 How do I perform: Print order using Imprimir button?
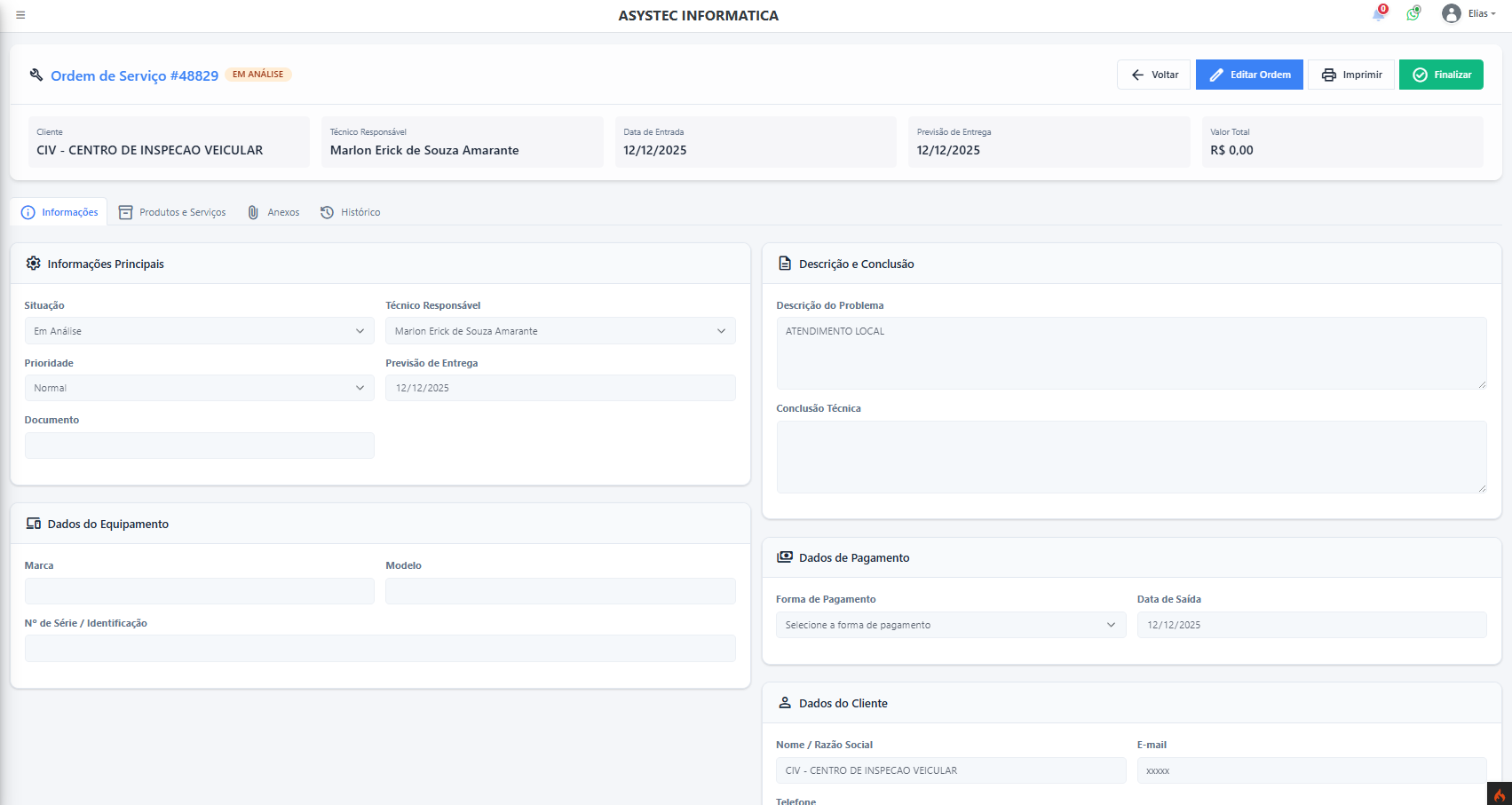(1350, 75)
